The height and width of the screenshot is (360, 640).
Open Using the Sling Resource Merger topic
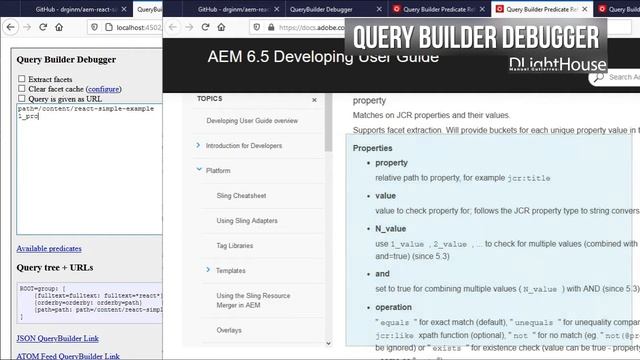(x=253, y=300)
